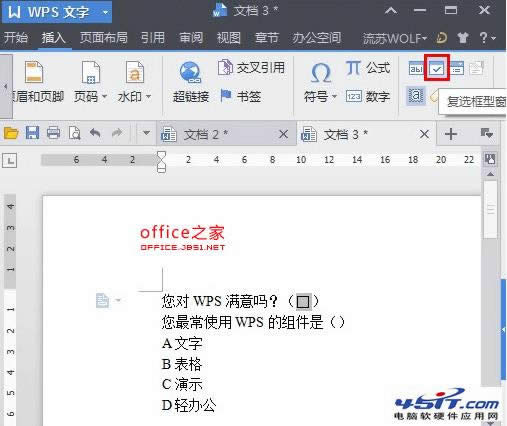
Task: Click the vertical scrollbar up arrow
Action: (x=490, y=174)
